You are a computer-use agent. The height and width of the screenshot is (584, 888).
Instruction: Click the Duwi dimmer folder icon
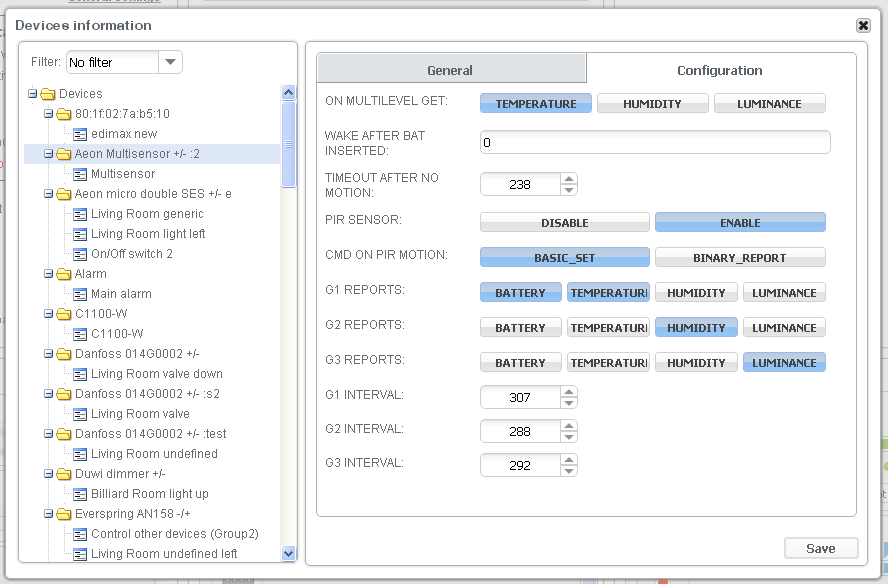tap(65, 474)
